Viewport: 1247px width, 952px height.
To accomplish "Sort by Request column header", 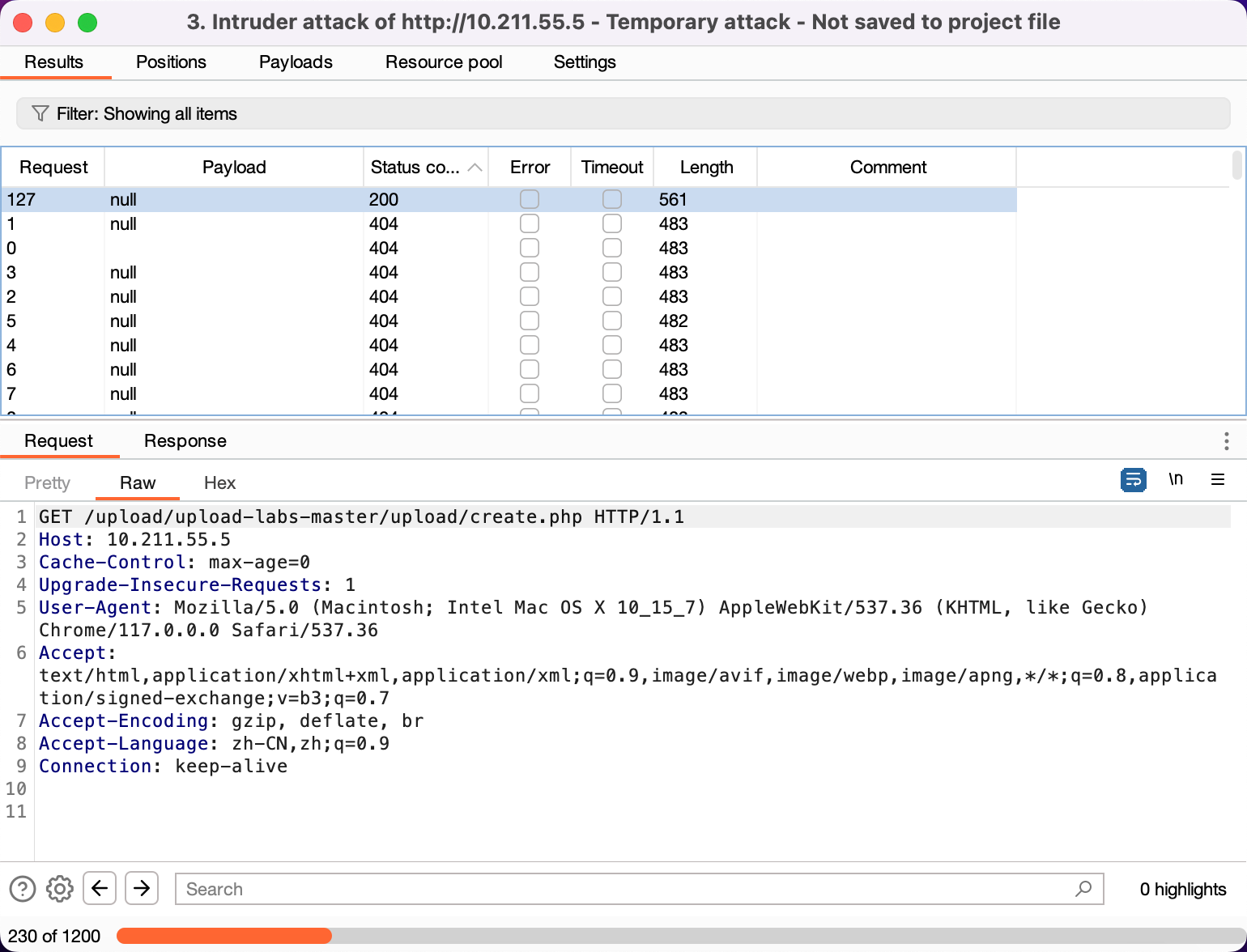I will point(53,168).
